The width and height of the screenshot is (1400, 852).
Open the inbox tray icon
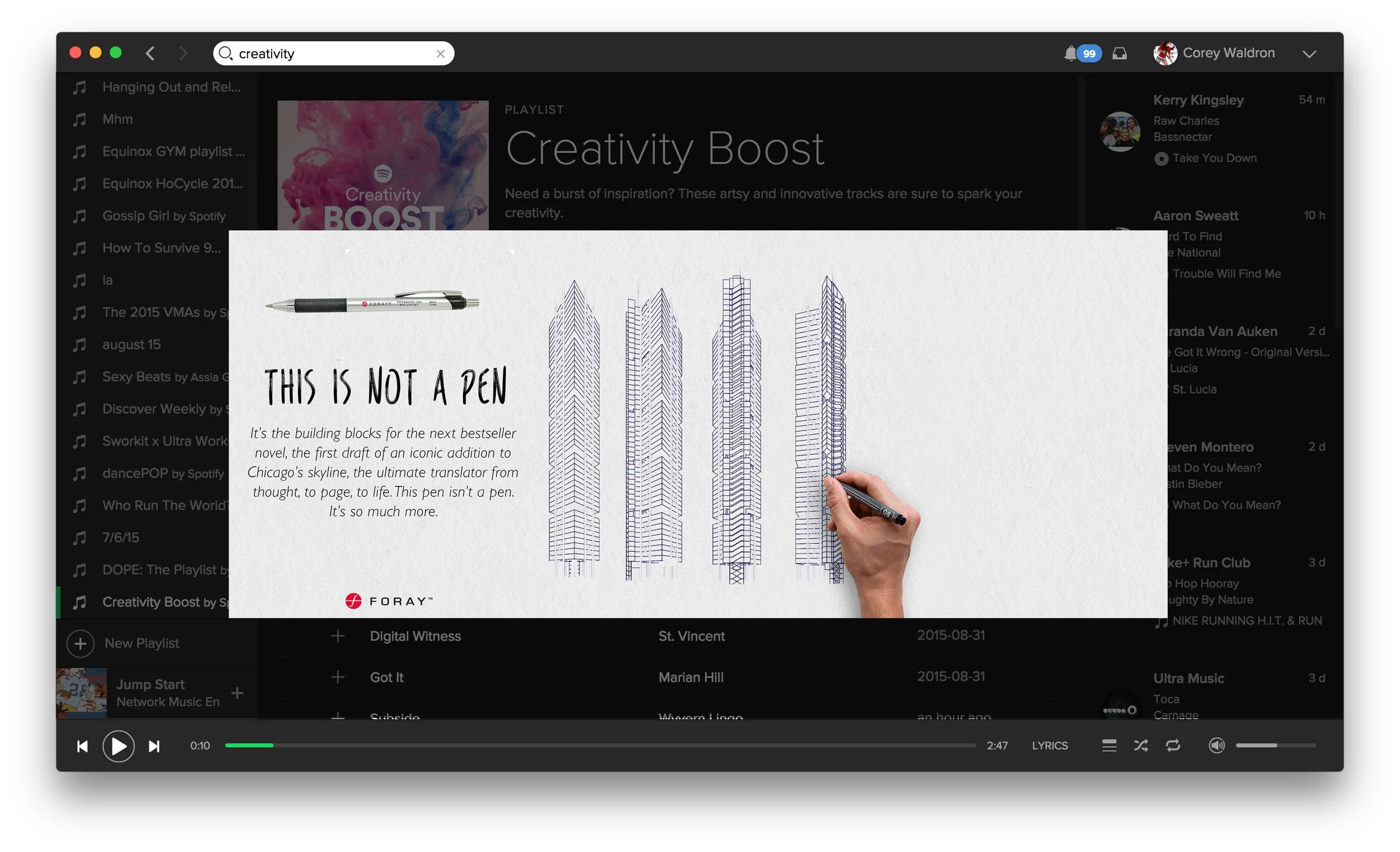(1119, 53)
